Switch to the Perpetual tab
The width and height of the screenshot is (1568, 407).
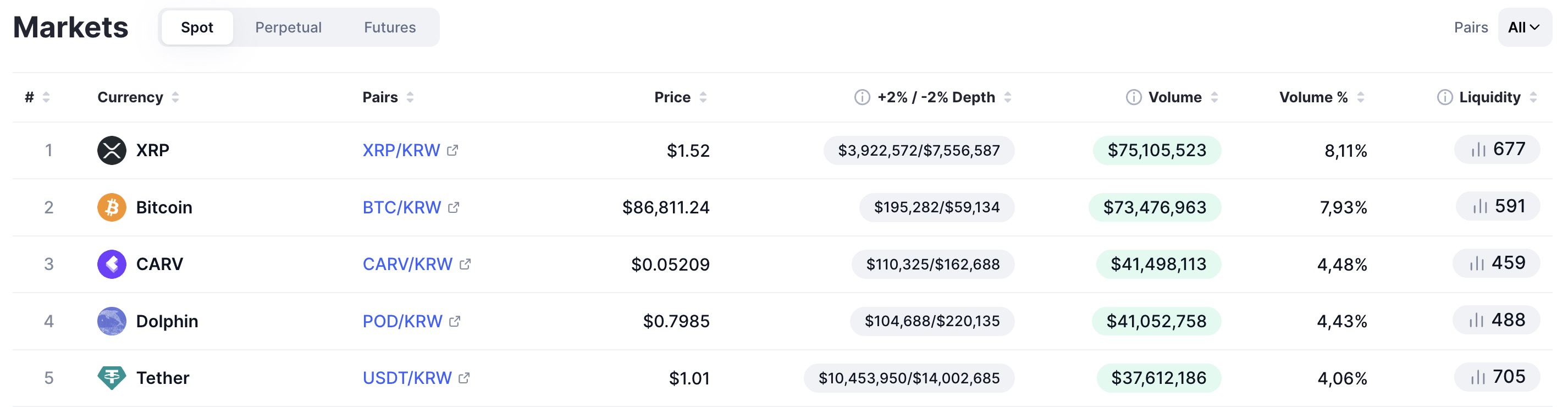288,28
